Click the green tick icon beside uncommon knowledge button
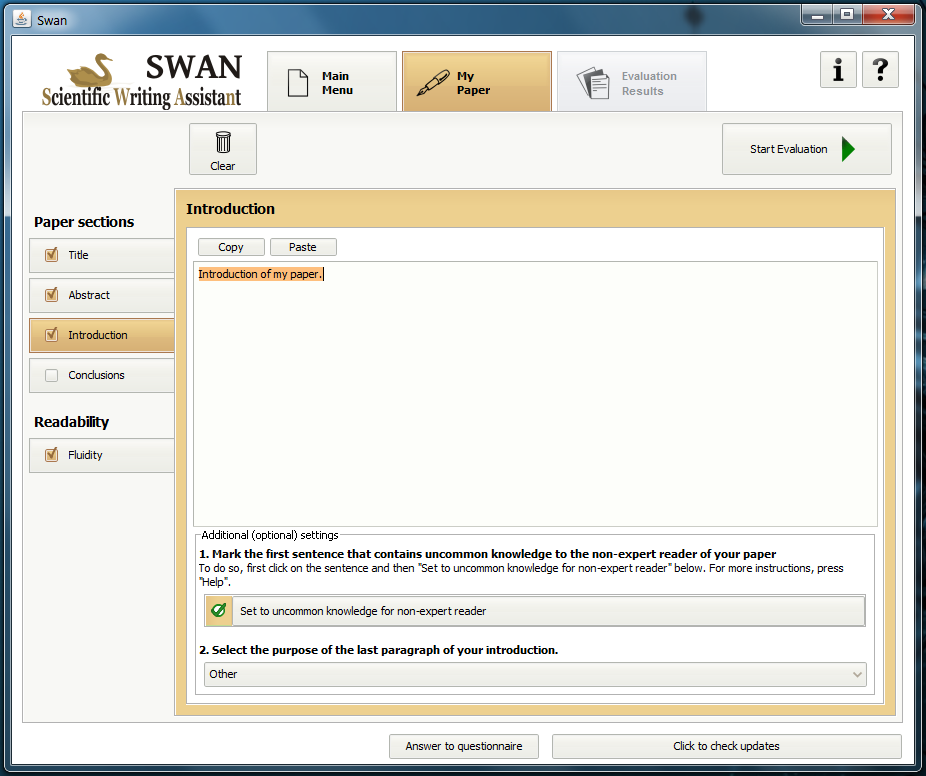926x776 pixels. [x=219, y=611]
